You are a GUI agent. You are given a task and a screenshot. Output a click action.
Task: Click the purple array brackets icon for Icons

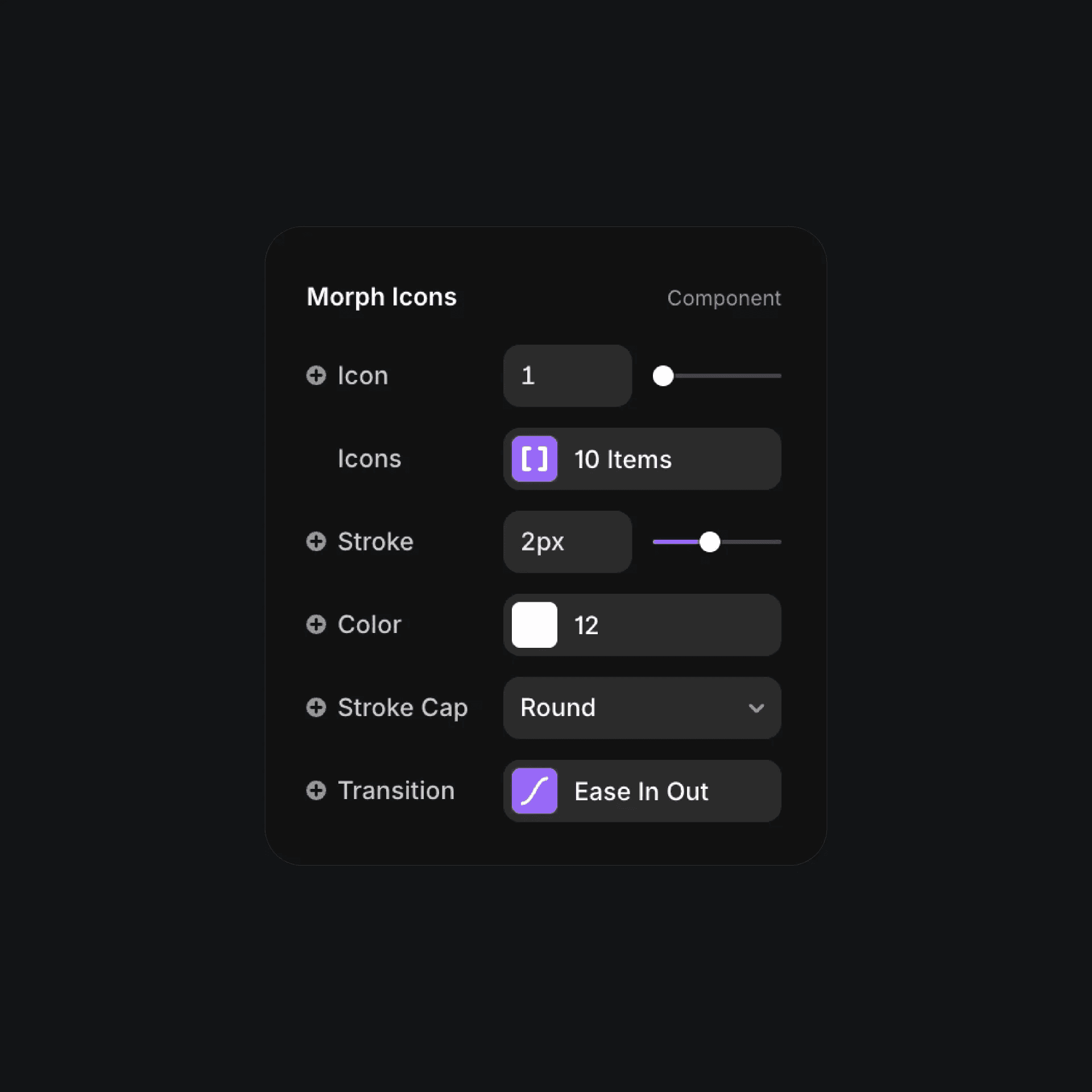pos(533,459)
